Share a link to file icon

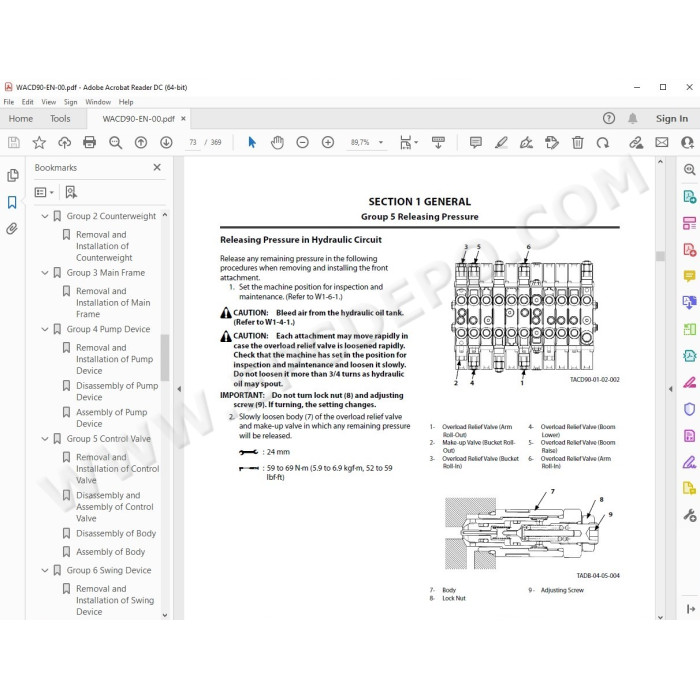pyautogui.click(x=636, y=142)
